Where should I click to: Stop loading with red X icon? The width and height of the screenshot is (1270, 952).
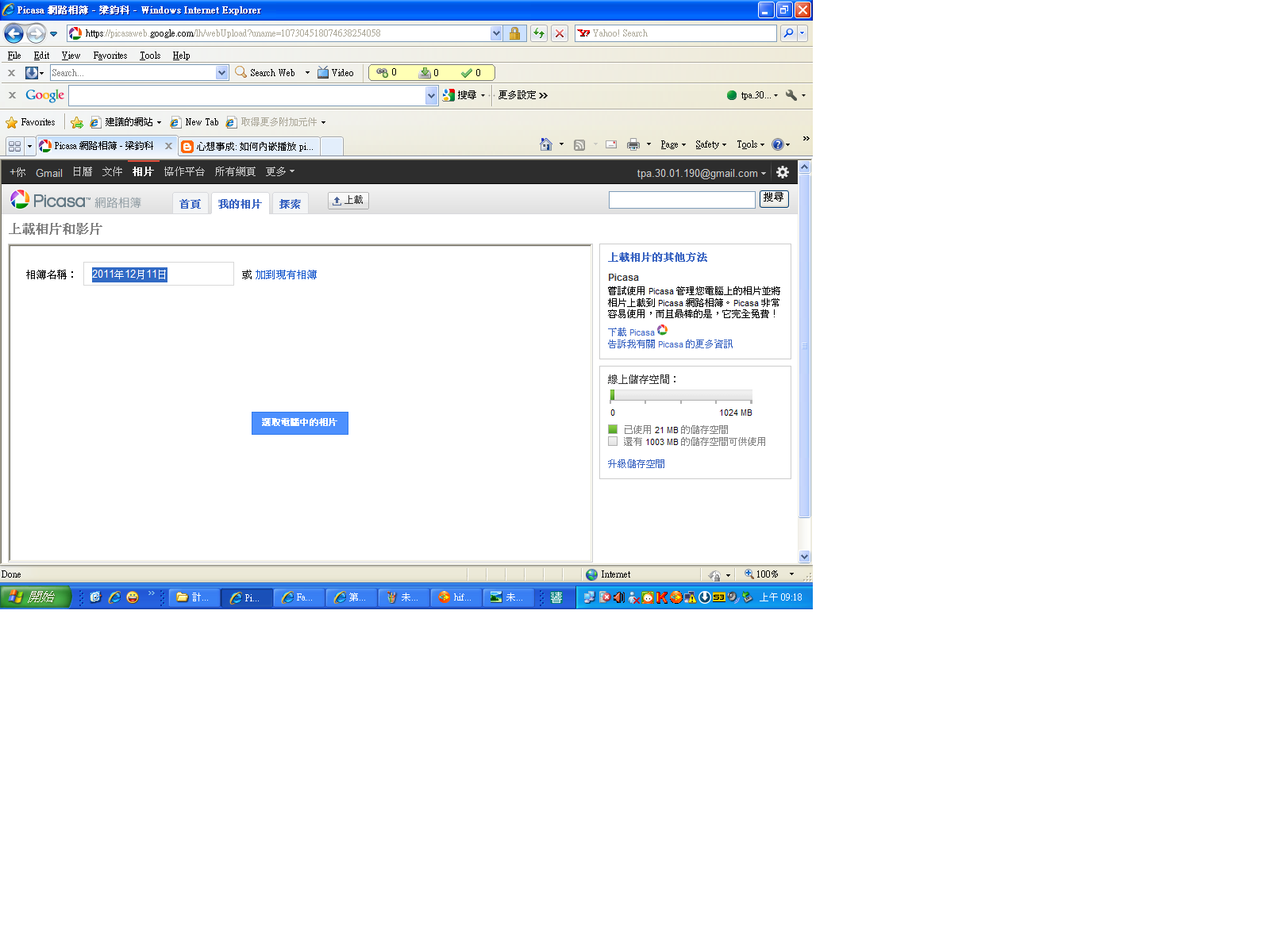click(560, 33)
